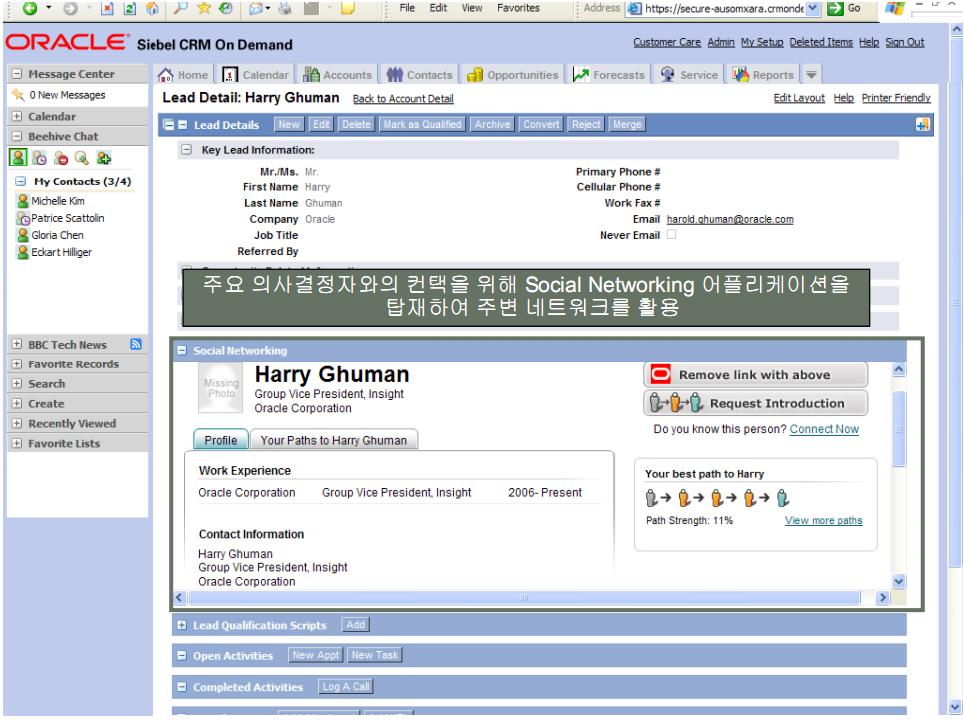Screen dimensions: 964x720
Task: Expand the Lead Qualification Scripts section
Action: coord(181,625)
